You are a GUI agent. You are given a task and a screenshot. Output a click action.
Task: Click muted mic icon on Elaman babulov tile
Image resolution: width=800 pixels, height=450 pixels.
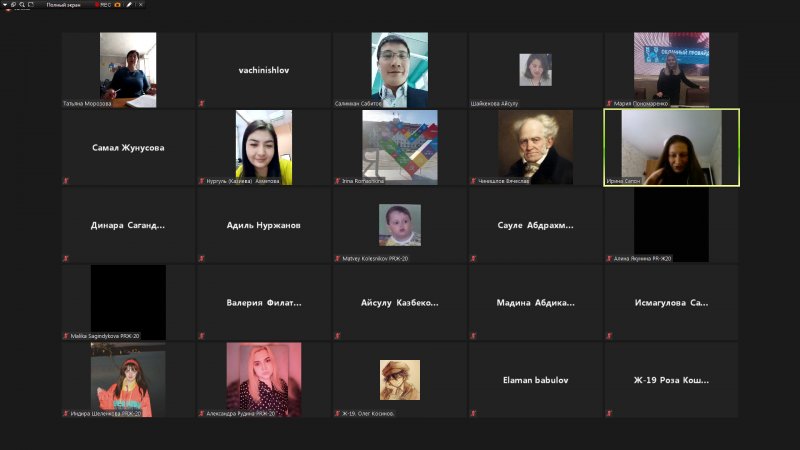474,413
